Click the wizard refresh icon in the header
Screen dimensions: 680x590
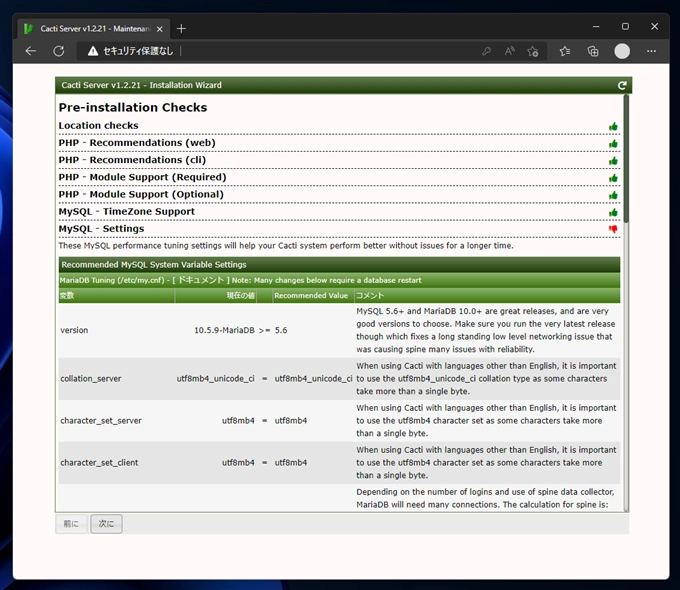pyautogui.click(x=622, y=85)
